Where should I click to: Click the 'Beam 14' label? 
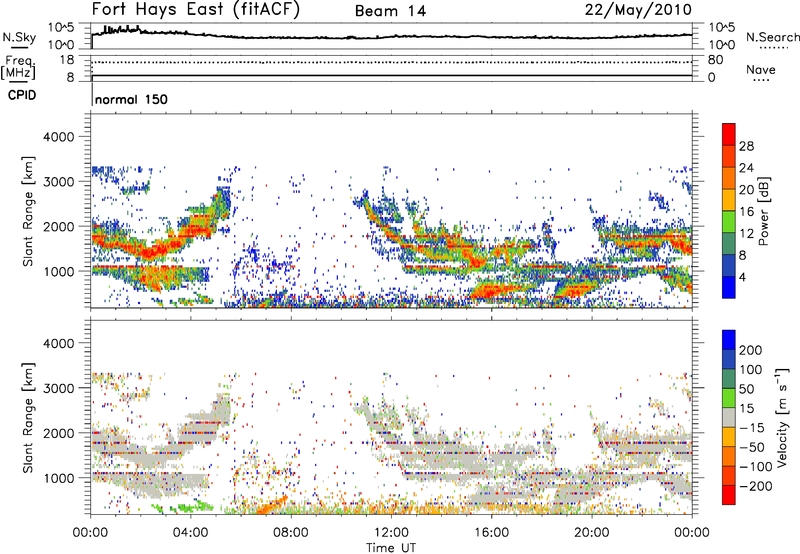pos(390,11)
